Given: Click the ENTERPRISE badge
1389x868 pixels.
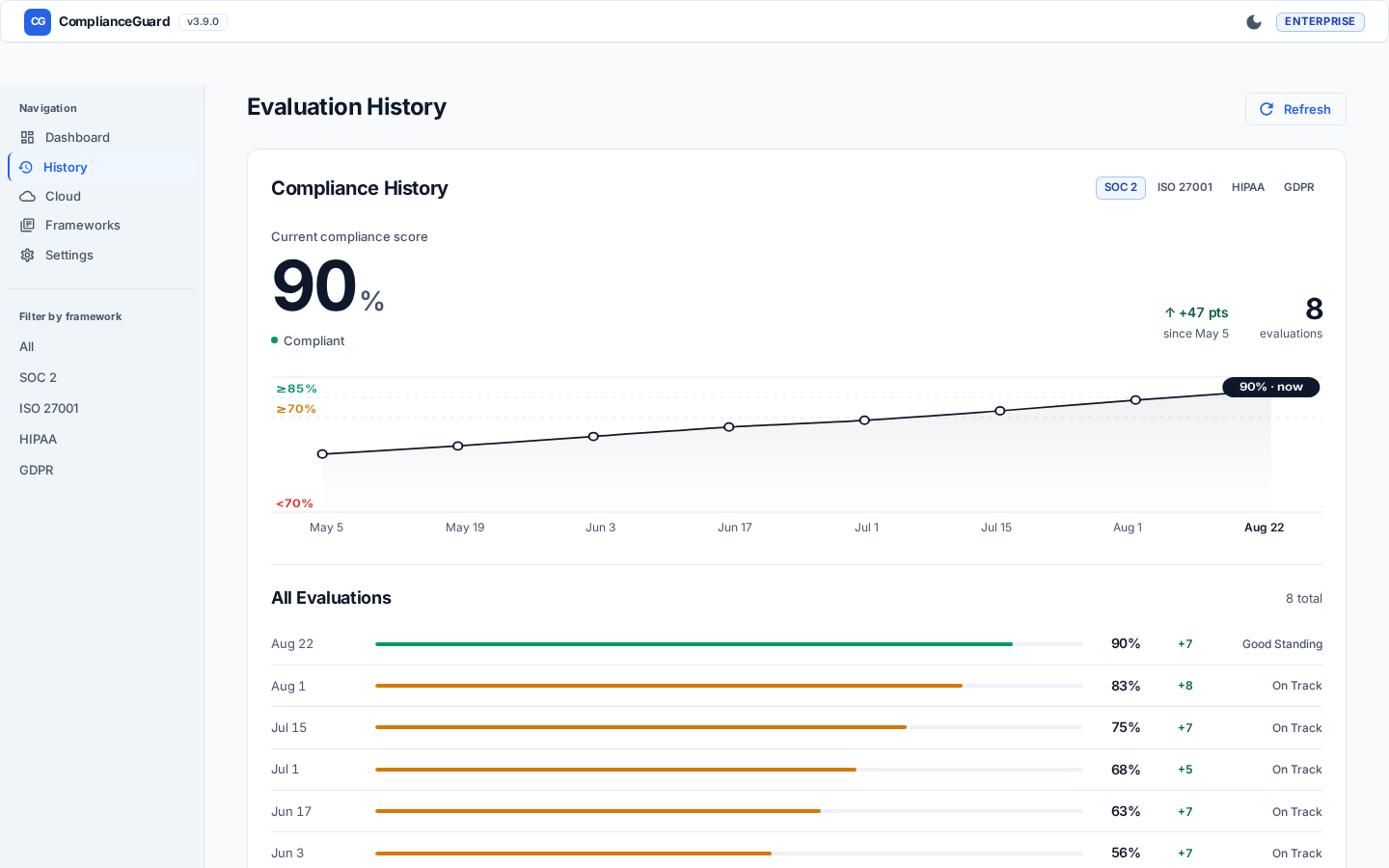Looking at the screenshot, I should pos(1320,21).
